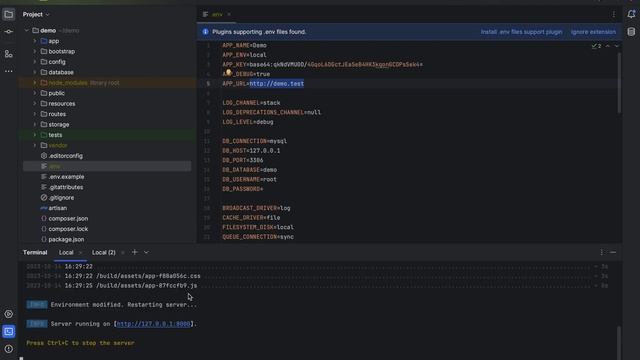The width and height of the screenshot is (640, 360).
Task: Click the QUEUE_CONNECTION=sync line
Action: 258,237
